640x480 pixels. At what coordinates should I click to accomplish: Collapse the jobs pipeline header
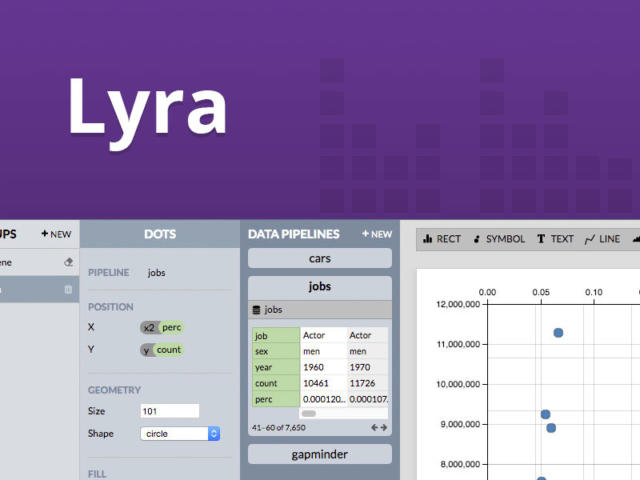tap(320, 287)
